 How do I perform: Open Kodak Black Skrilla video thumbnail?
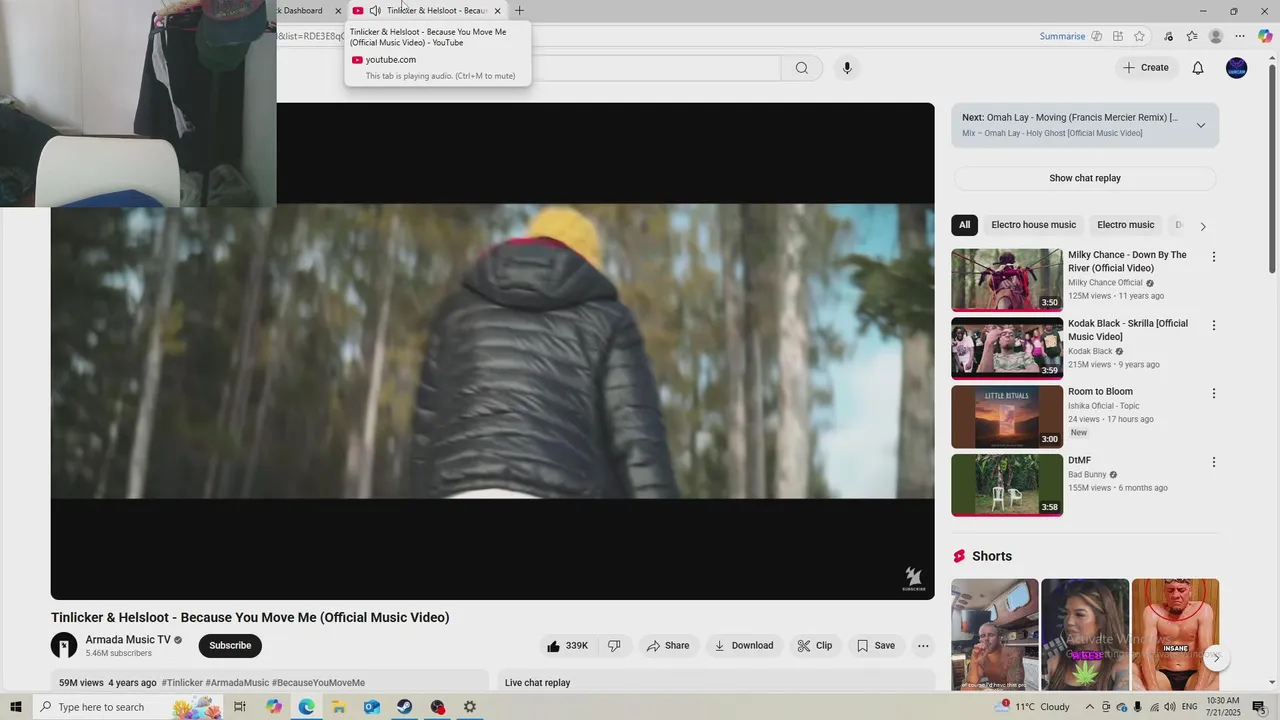[1007, 348]
